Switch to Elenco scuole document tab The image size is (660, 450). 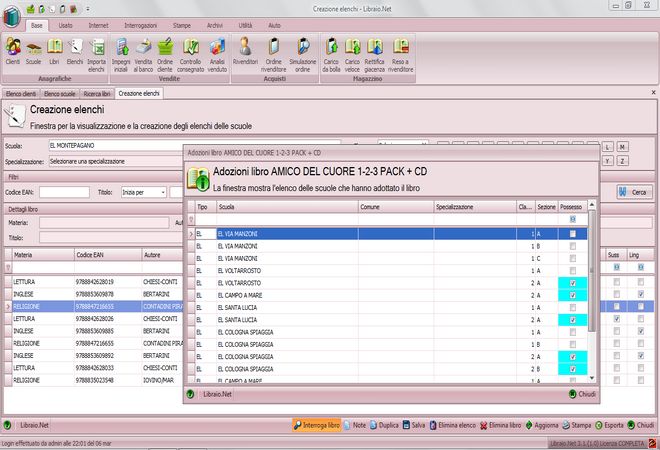[59, 94]
